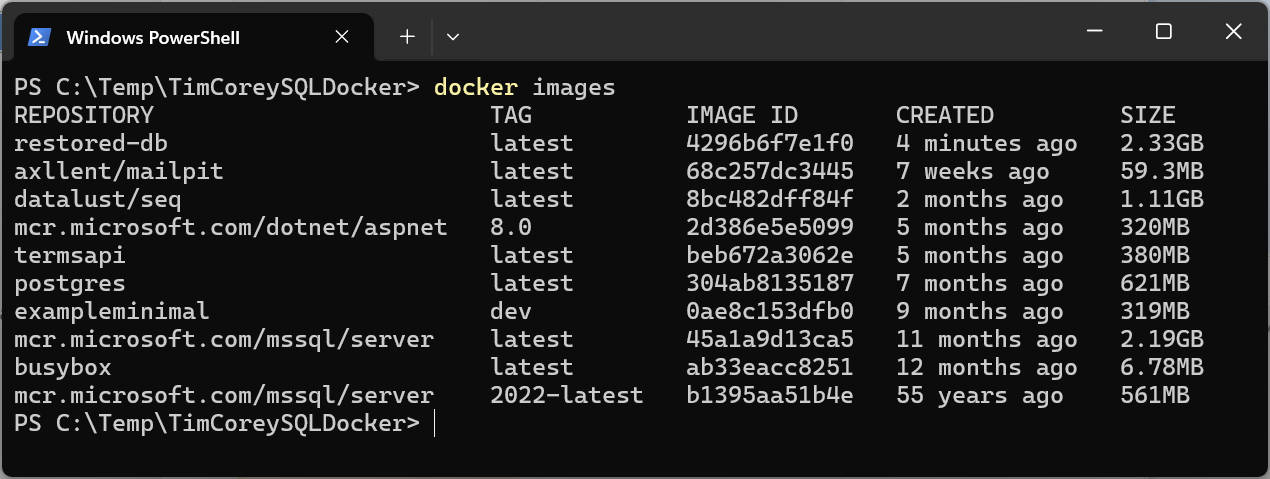Click the 1.11GB size value

point(1162,199)
